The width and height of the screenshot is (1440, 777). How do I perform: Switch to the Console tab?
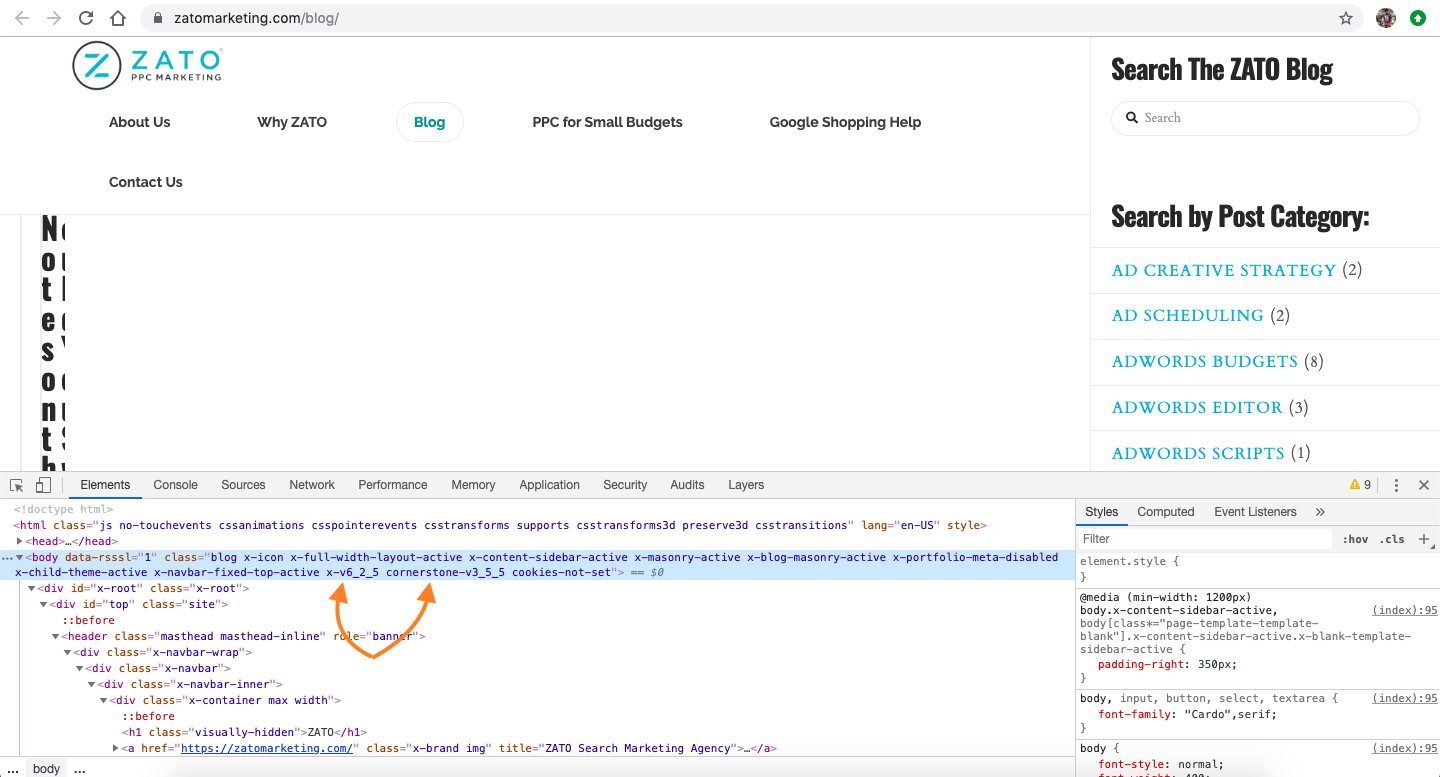point(176,485)
